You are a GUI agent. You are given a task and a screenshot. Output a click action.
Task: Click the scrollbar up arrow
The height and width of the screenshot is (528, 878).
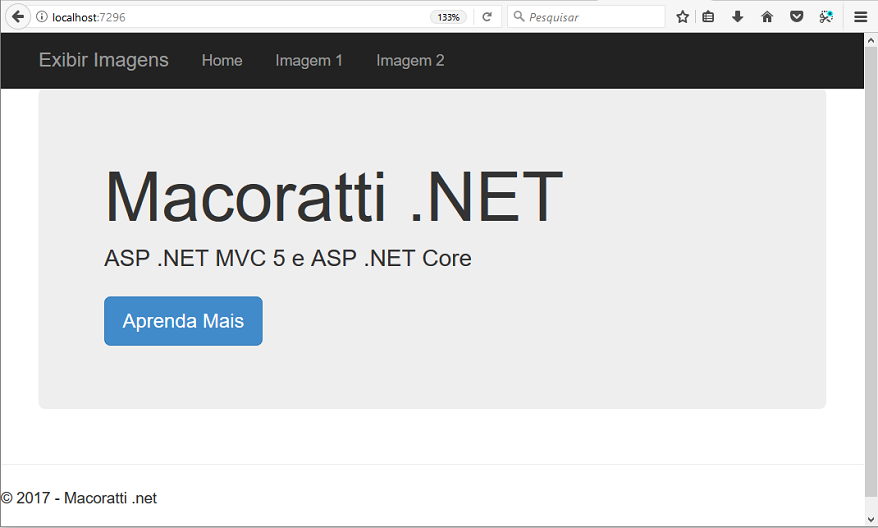tap(871, 40)
